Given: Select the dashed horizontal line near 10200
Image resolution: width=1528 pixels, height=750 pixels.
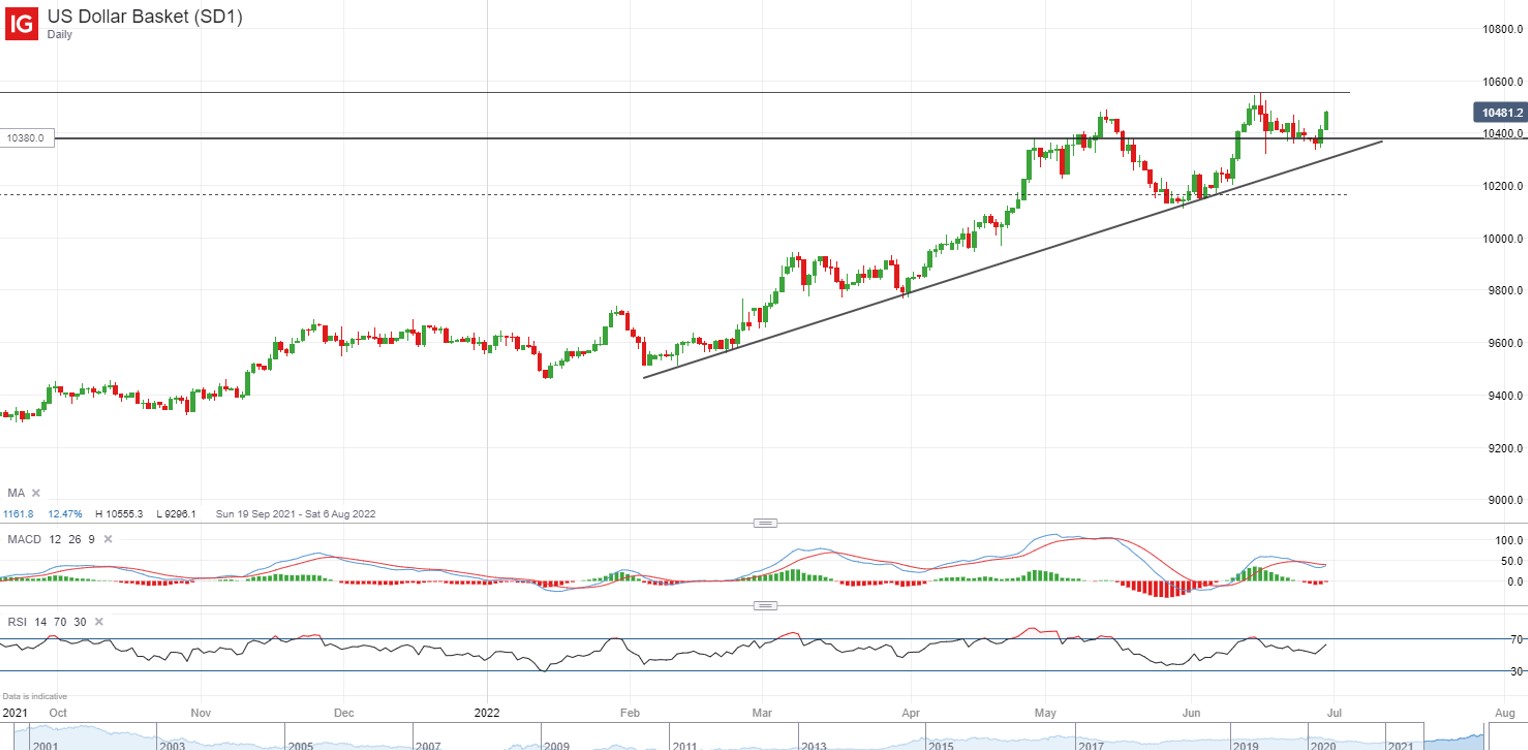Looking at the screenshot, I should 674,195.
